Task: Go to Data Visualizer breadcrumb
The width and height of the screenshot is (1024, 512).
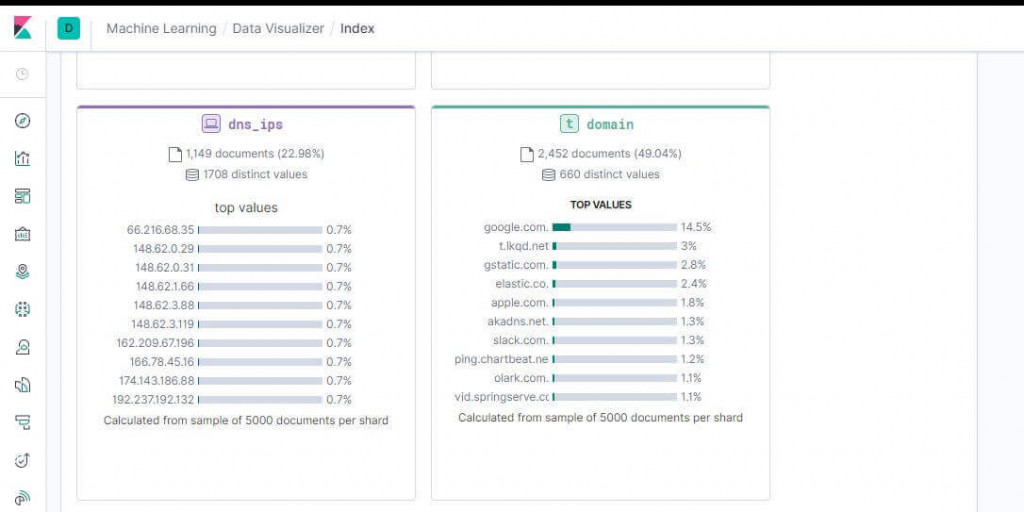Action: coord(278,28)
